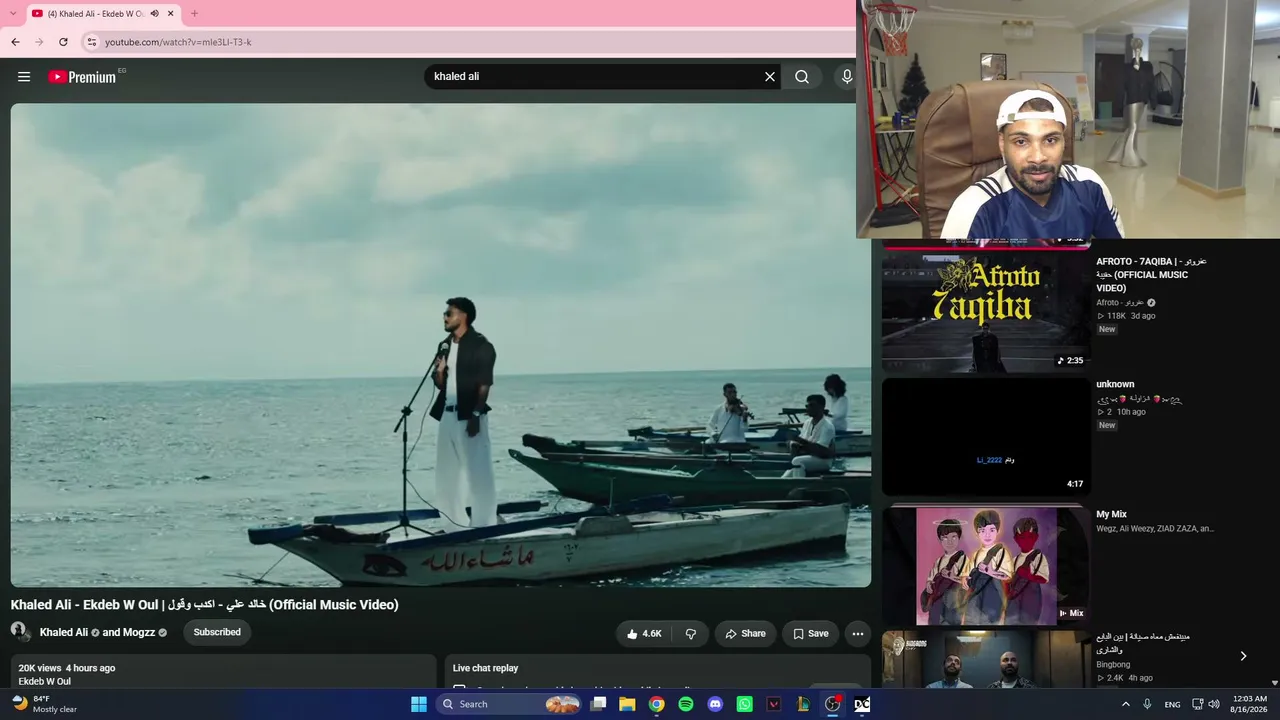Like the video with 4.6K likes
Viewport: 1280px width, 720px height.
(644, 633)
